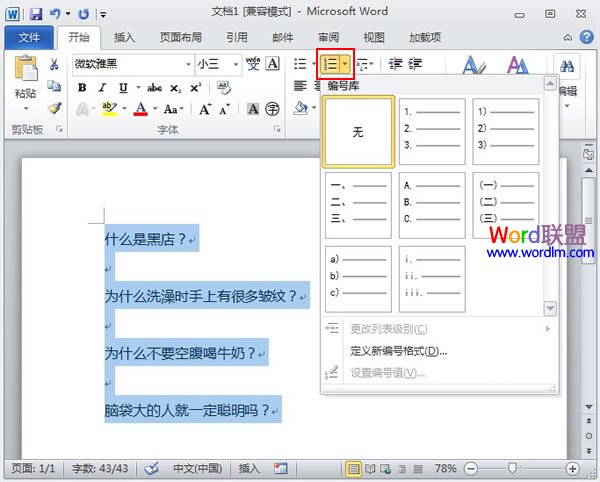This screenshot has height=482, width=600.
Task: Click Grow Font button
Action: 205,109
